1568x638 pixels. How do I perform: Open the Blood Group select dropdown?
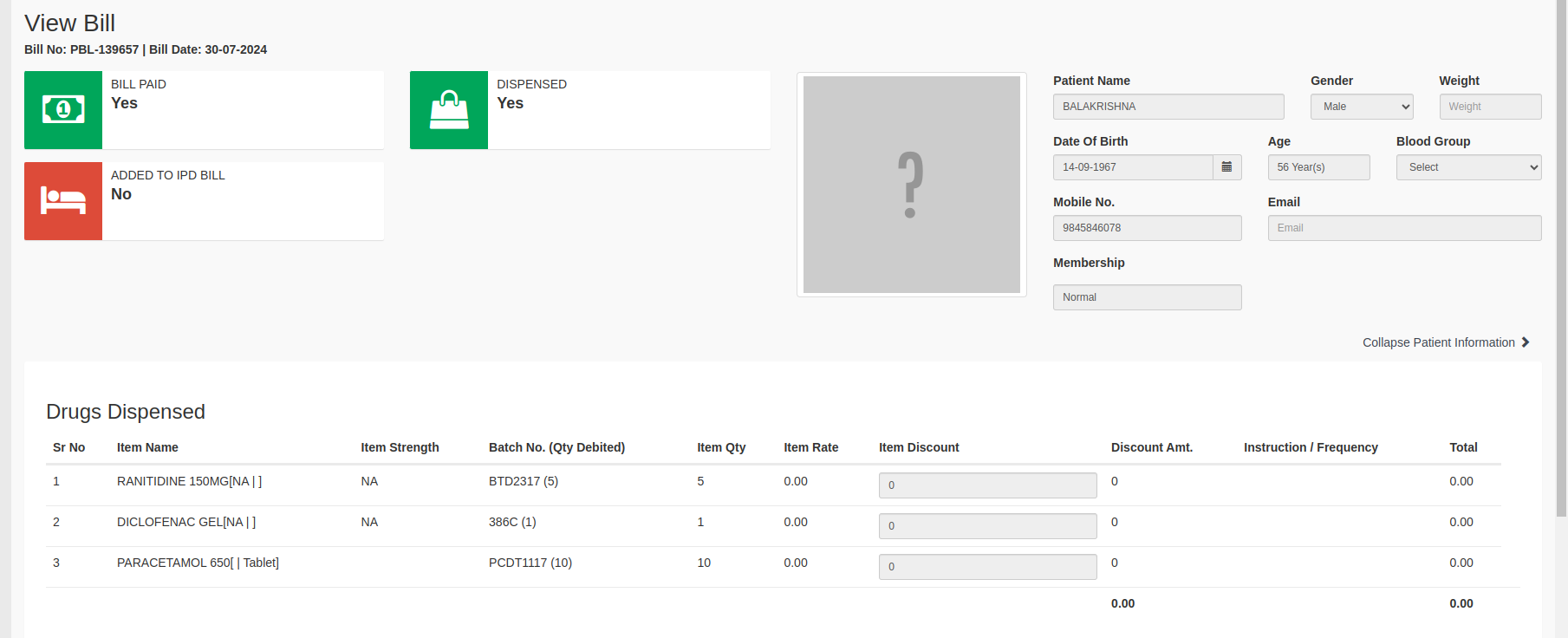click(x=1468, y=167)
